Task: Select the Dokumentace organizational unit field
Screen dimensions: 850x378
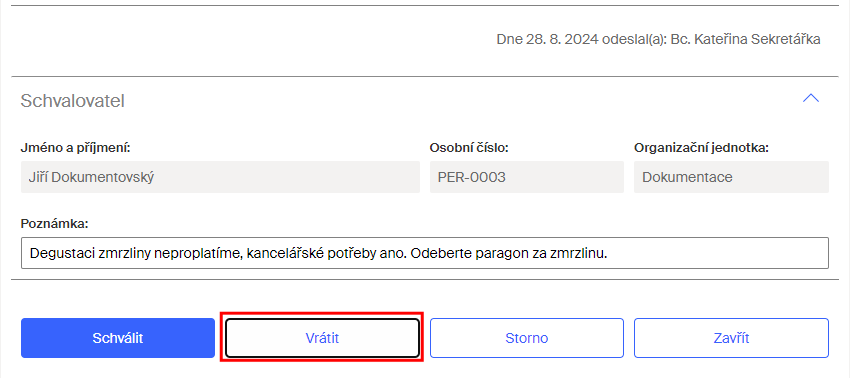Action: [731, 177]
